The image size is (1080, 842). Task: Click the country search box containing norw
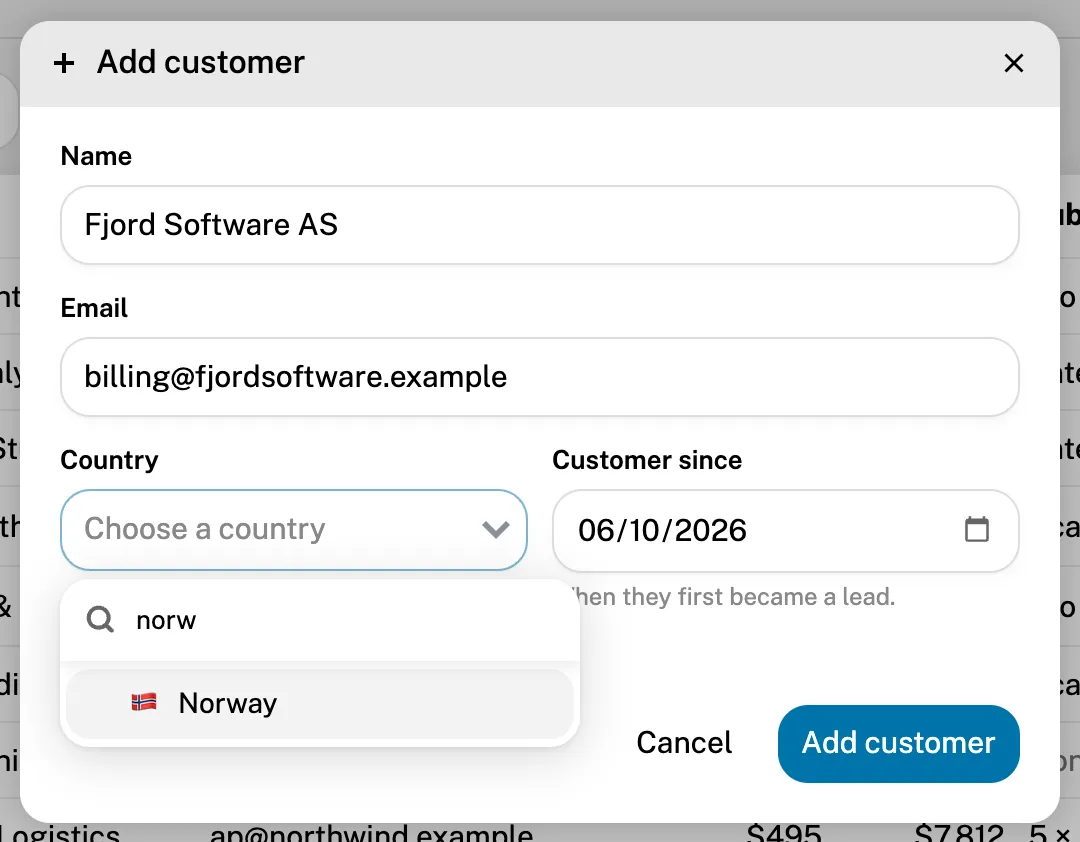click(320, 620)
